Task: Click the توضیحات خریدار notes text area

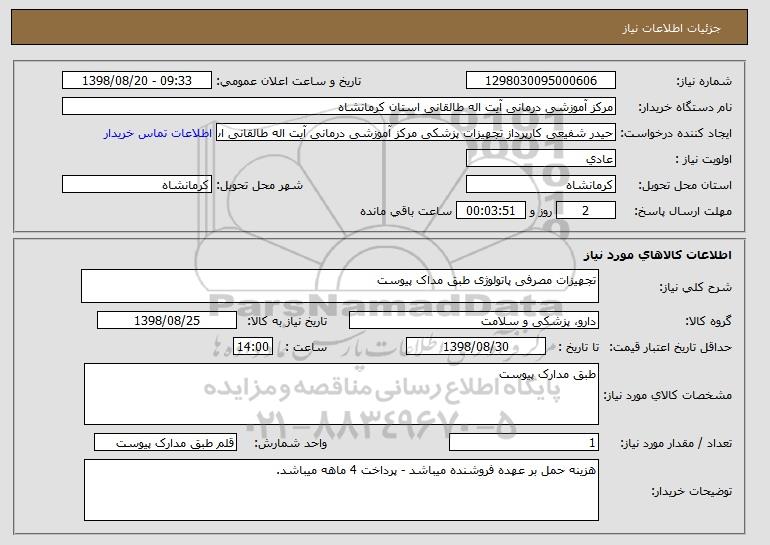Action: tap(341, 490)
